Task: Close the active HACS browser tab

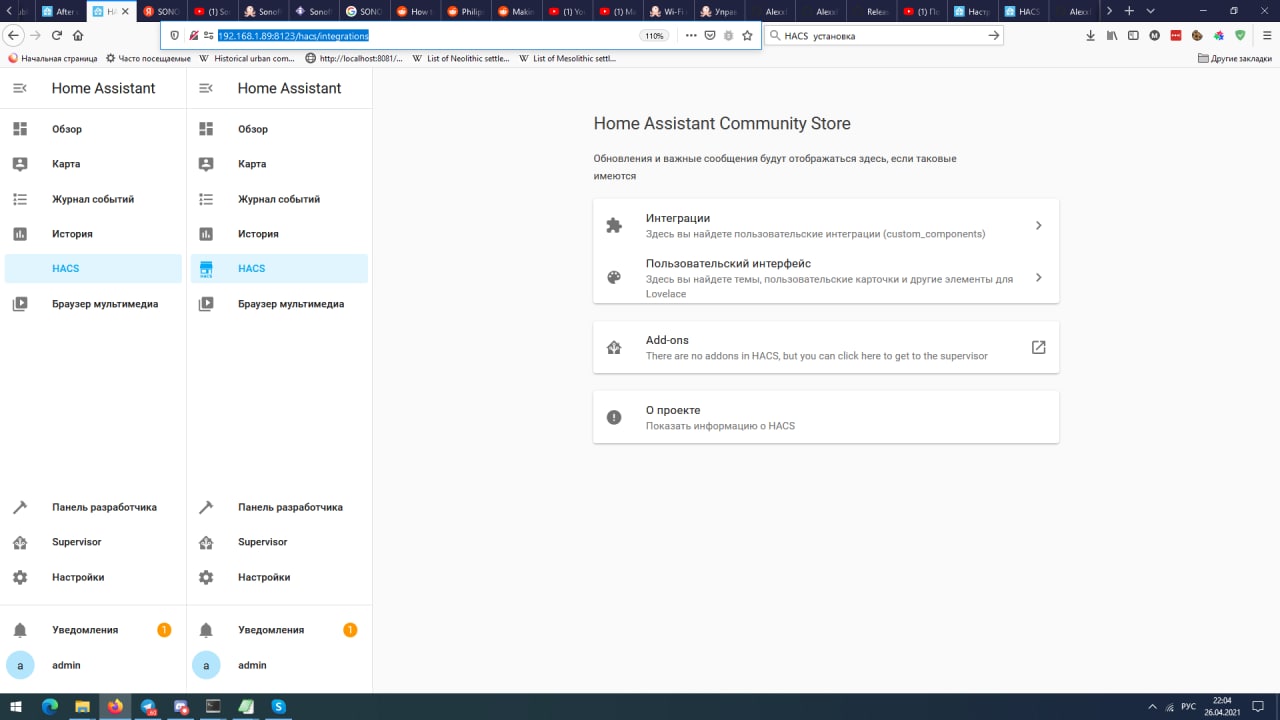Action: click(x=125, y=11)
